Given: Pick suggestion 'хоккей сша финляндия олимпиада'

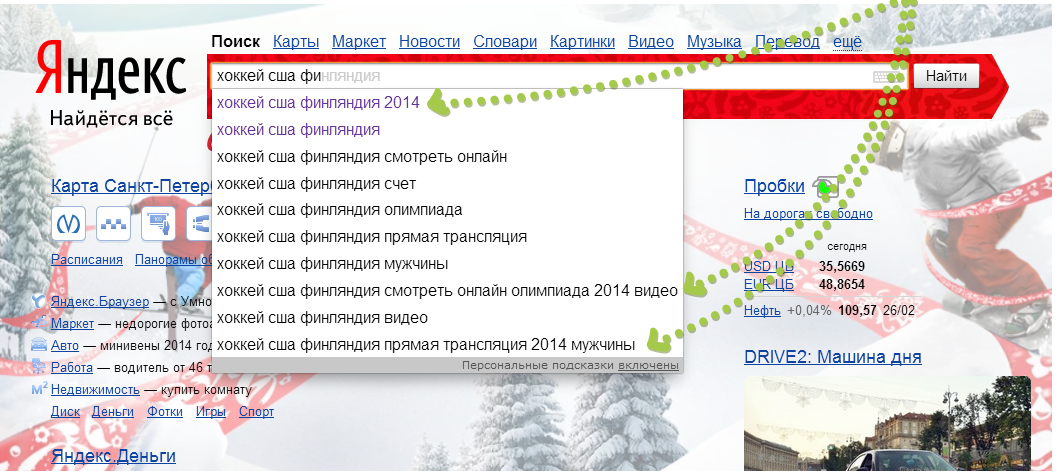Looking at the screenshot, I should (339, 210).
